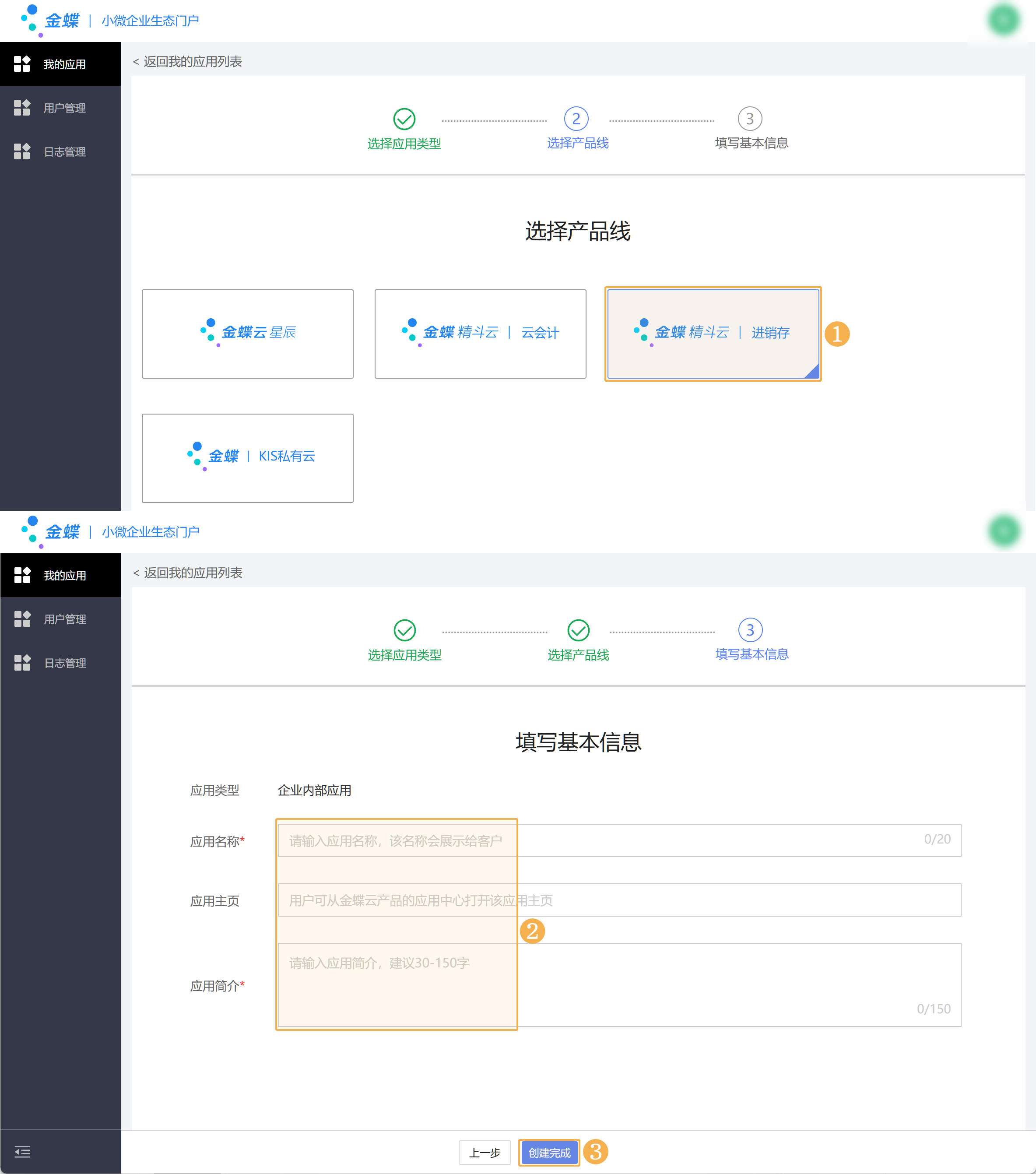
Task: Click the green check step icon for 选择应用类型
Action: coord(404,119)
